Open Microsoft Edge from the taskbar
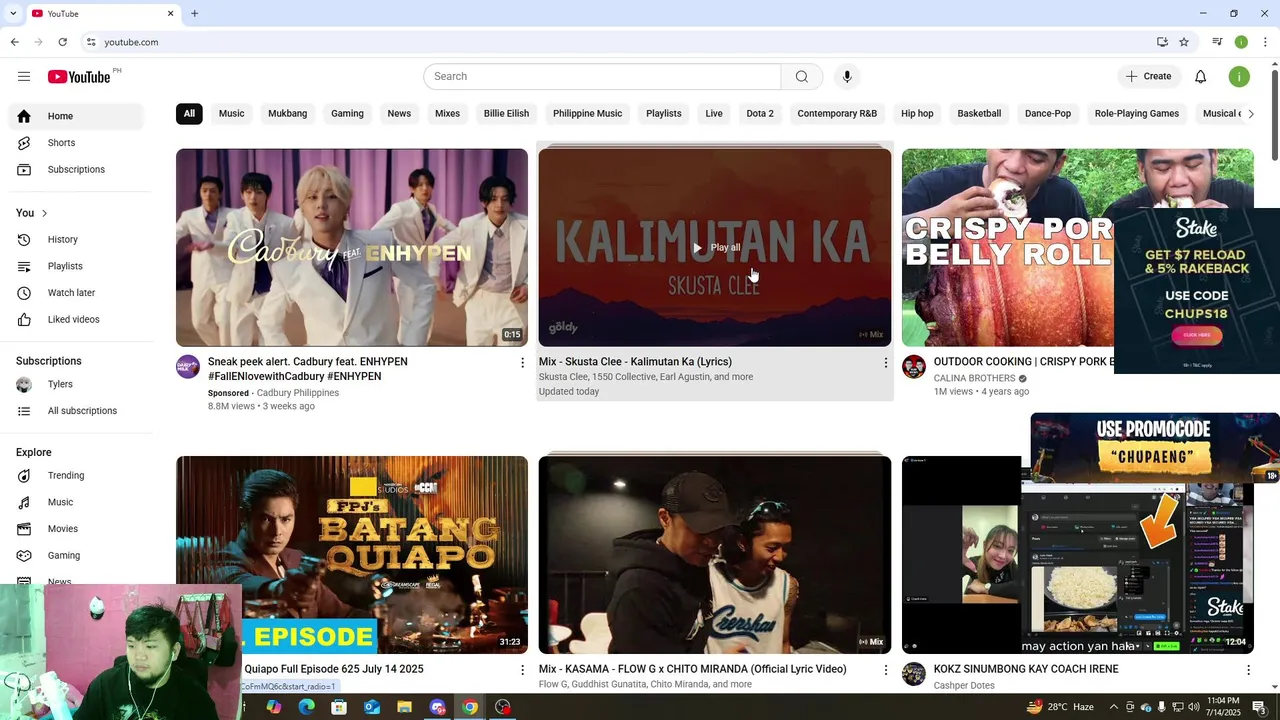1280x720 pixels. click(306, 707)
